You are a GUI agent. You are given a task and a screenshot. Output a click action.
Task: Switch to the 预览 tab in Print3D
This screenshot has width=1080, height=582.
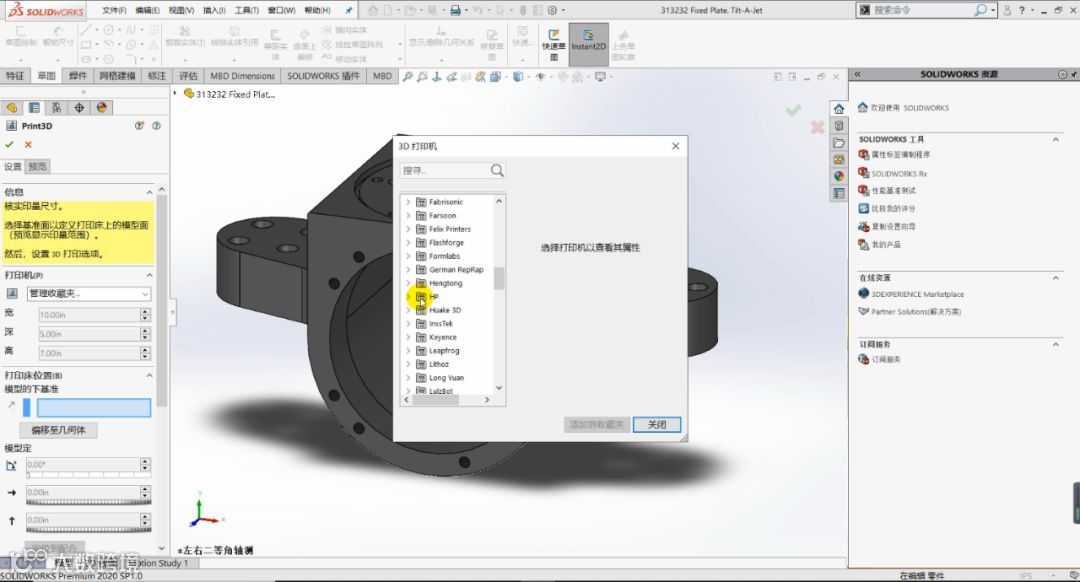point(37,166)
